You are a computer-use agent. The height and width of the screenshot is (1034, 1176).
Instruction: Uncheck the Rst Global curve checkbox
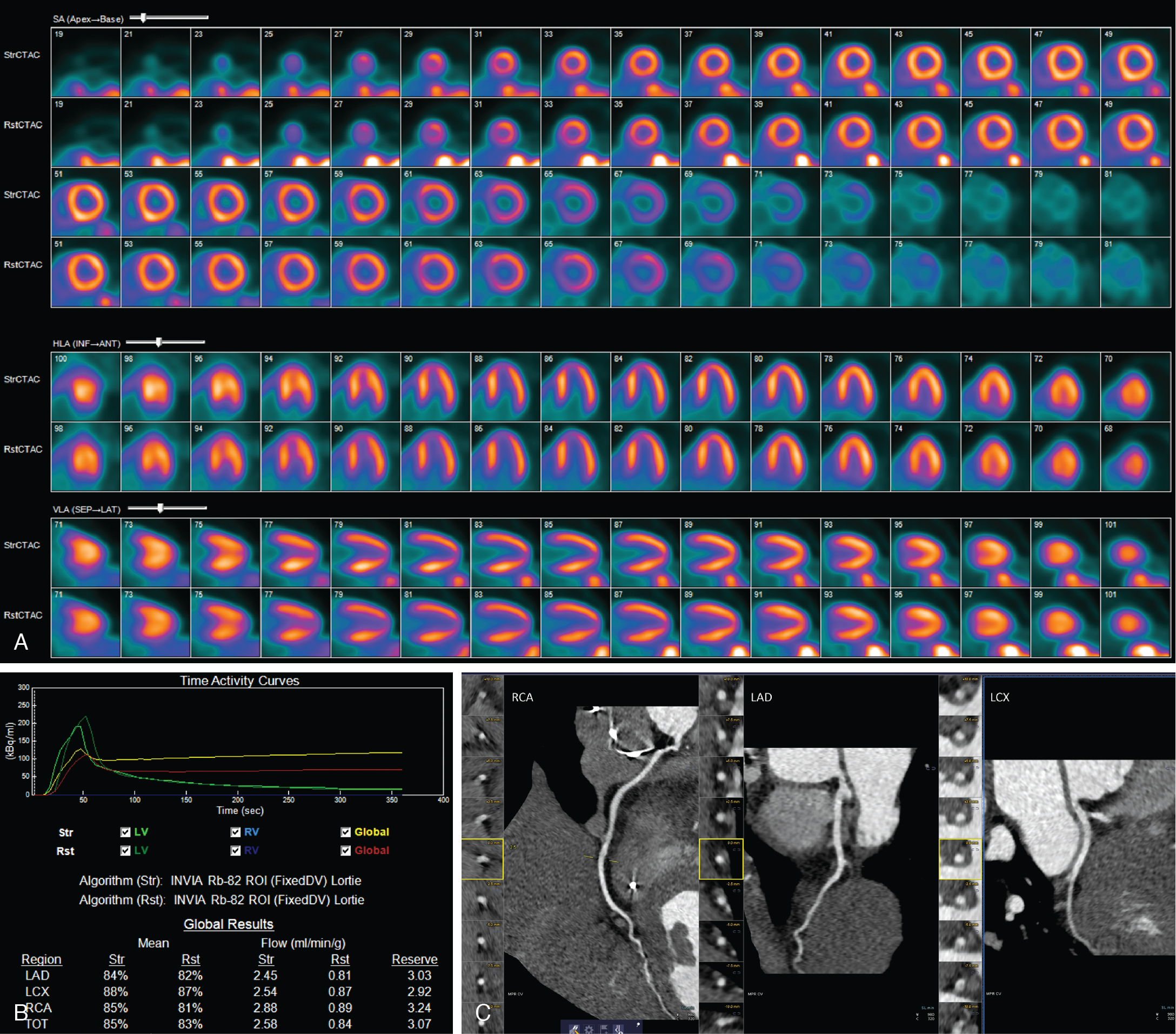346,850
